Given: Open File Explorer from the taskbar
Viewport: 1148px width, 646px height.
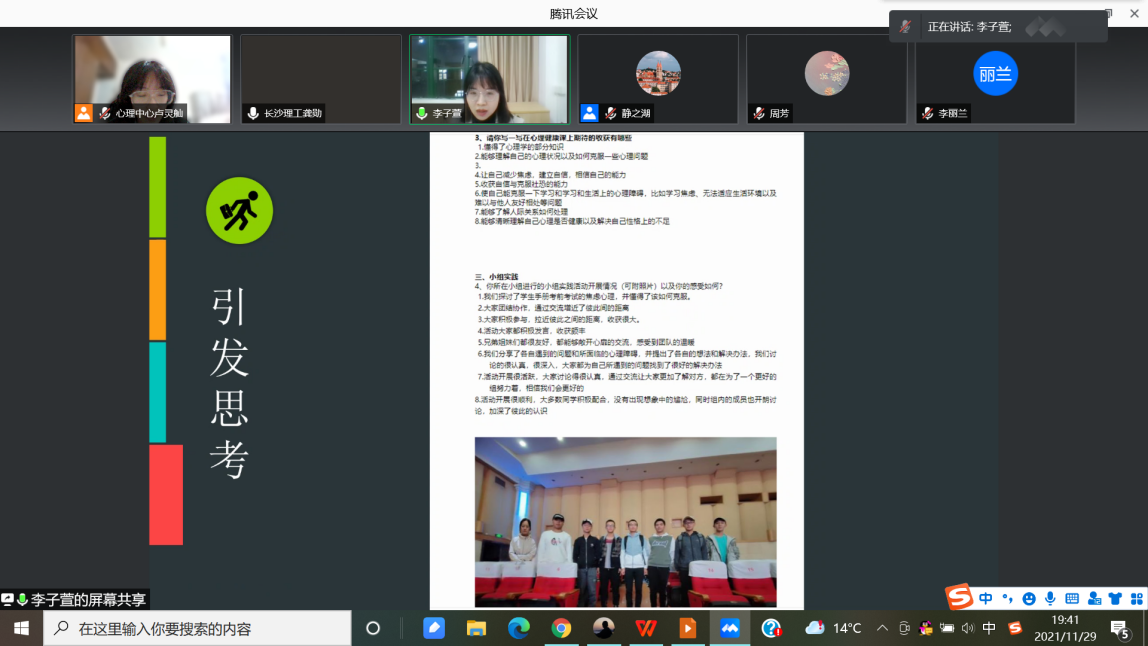Looking at the screenshot, I should (x=476, y=628).
